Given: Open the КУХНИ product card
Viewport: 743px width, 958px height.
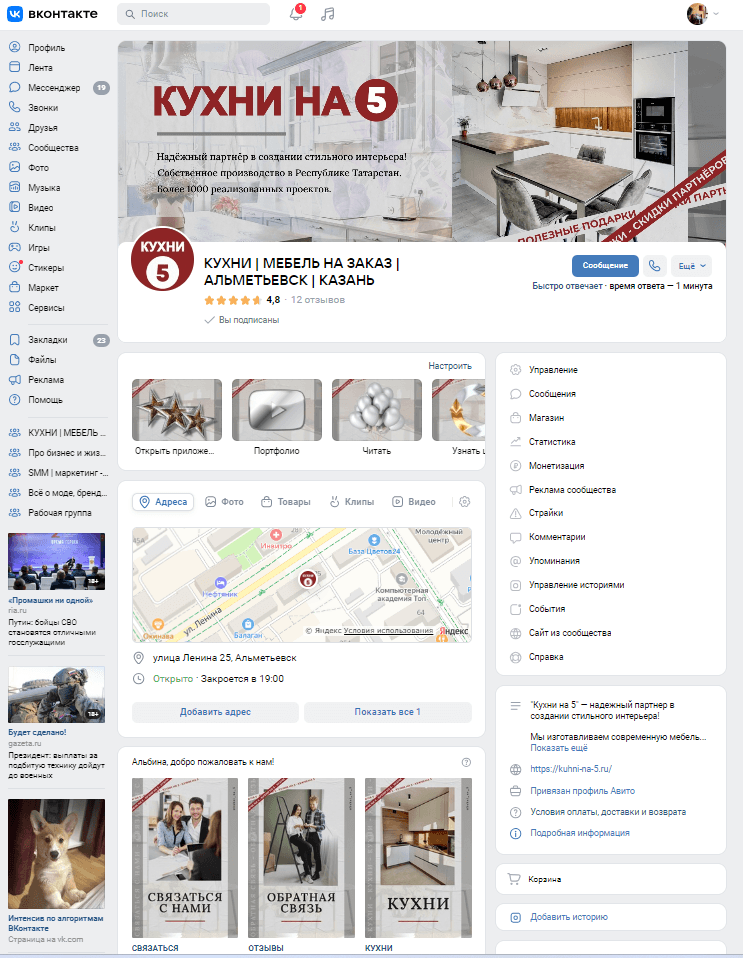Looking at the screenshot, I should 418,858.
